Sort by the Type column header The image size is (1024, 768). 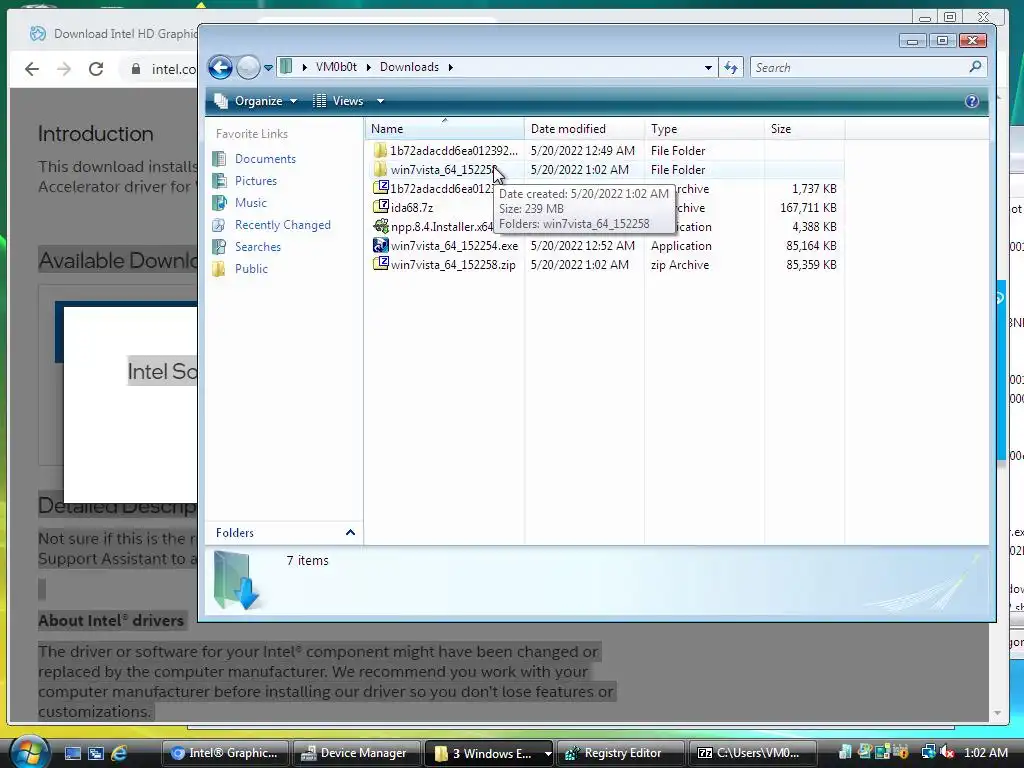coord(704,129)
